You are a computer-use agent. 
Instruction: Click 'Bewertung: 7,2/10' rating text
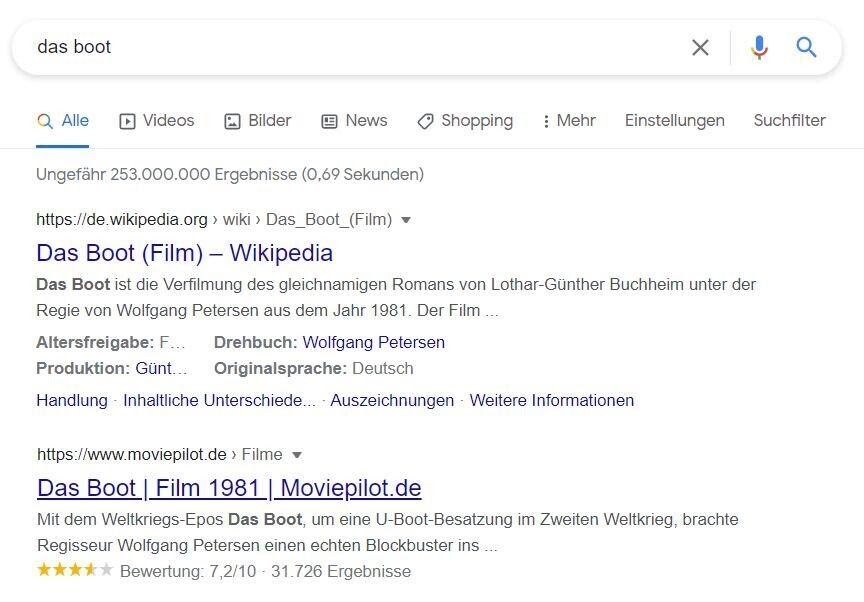(188, 571)
